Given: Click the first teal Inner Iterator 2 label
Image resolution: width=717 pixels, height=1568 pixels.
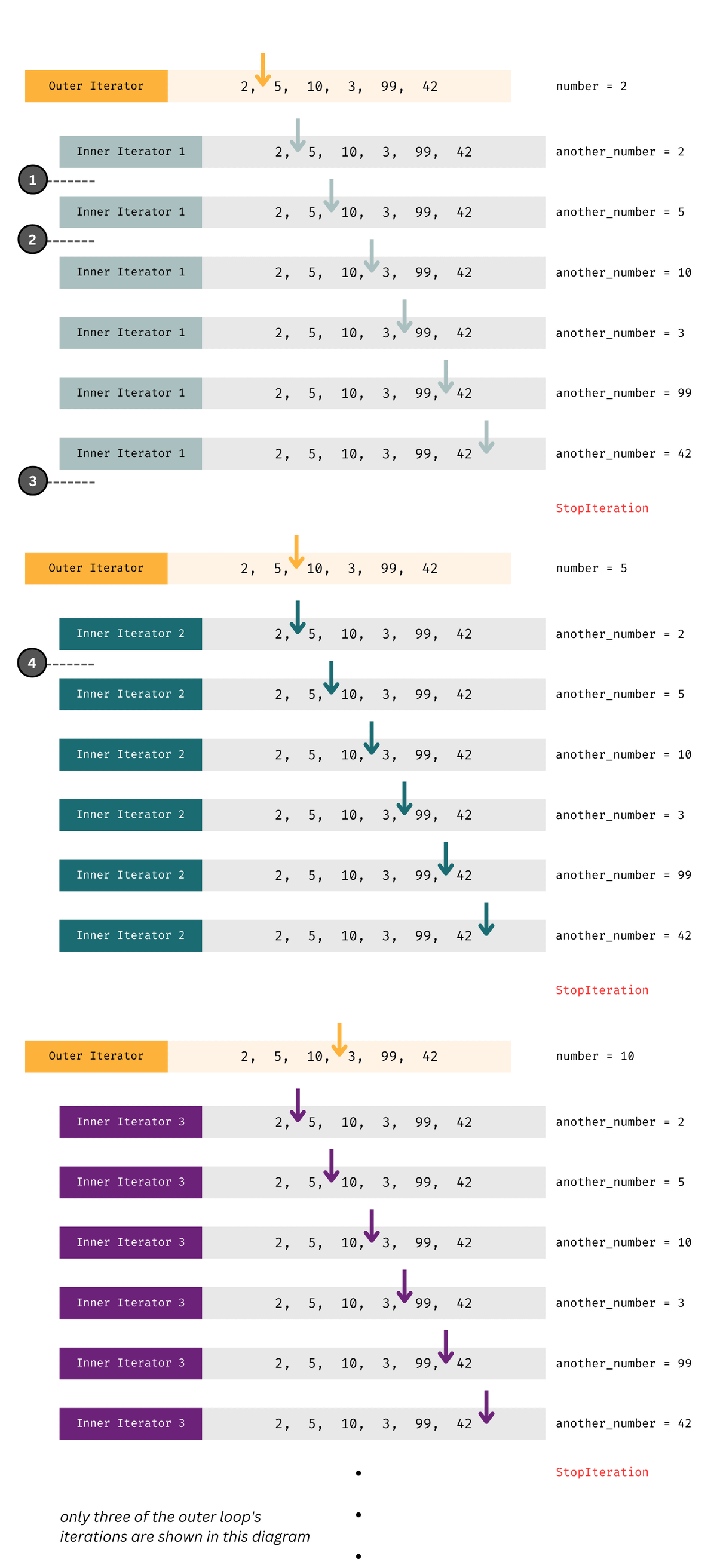Looking at the screenshot, I should pos(130,634).
